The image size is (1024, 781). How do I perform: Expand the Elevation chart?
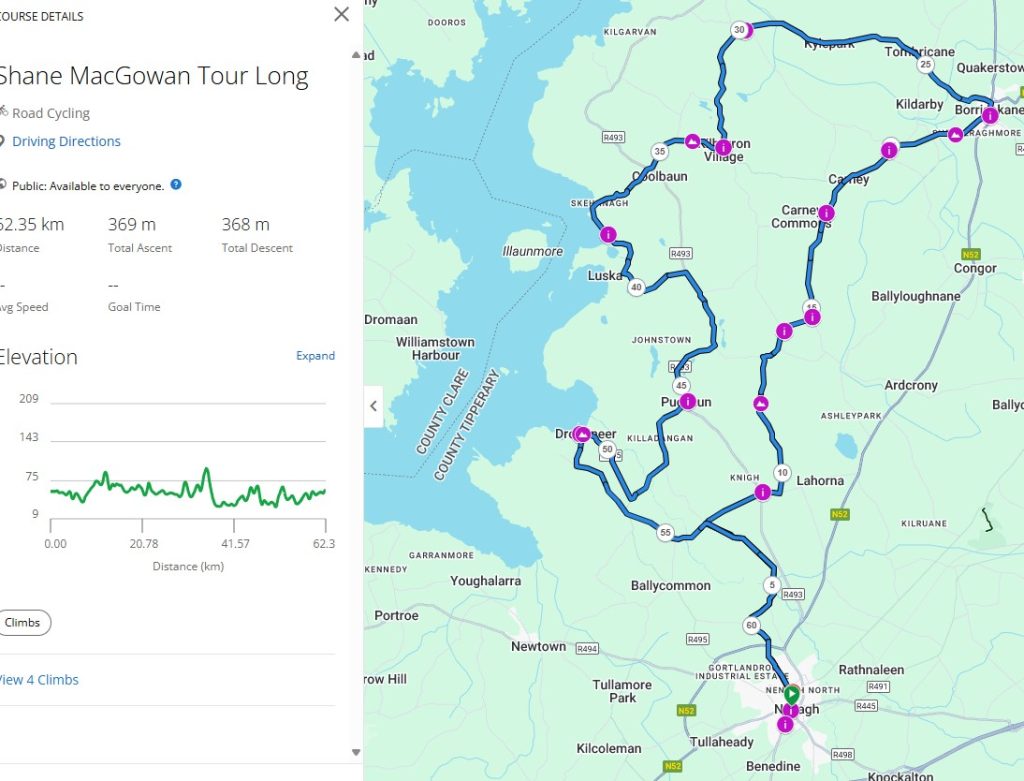[x=315, y=356]
